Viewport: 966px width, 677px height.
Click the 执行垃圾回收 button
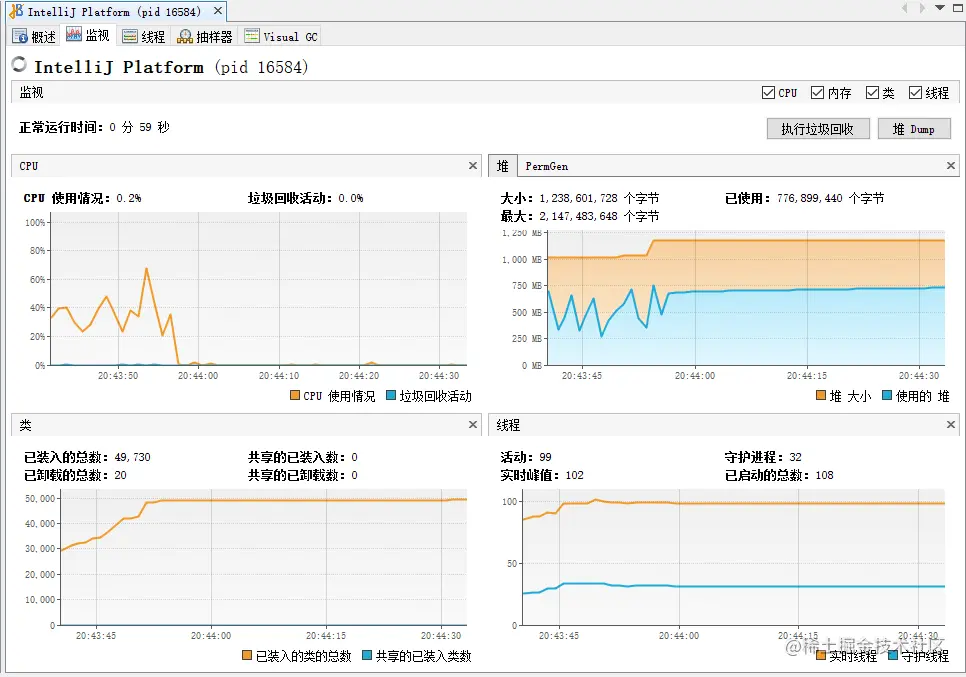coord(818,129)
